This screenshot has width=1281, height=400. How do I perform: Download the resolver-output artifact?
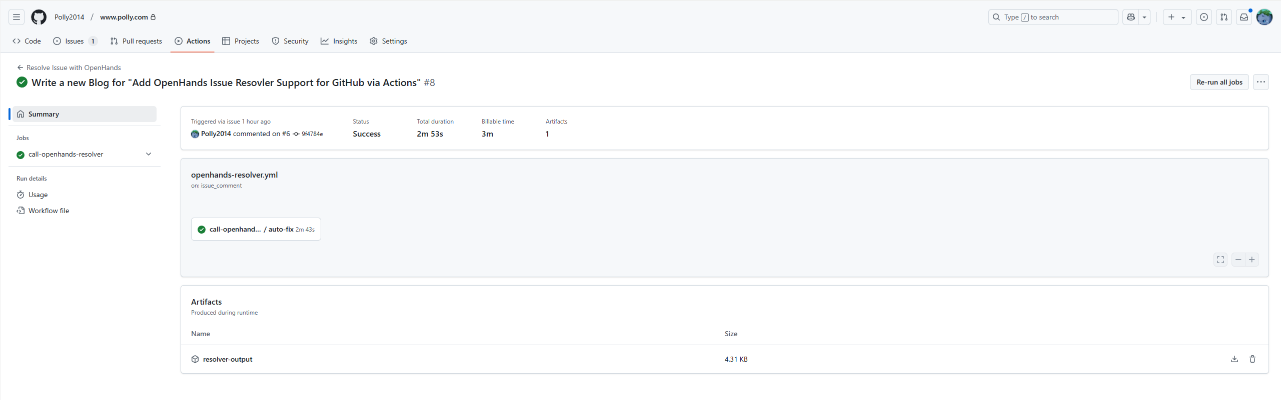click(x=1234, y=358)
